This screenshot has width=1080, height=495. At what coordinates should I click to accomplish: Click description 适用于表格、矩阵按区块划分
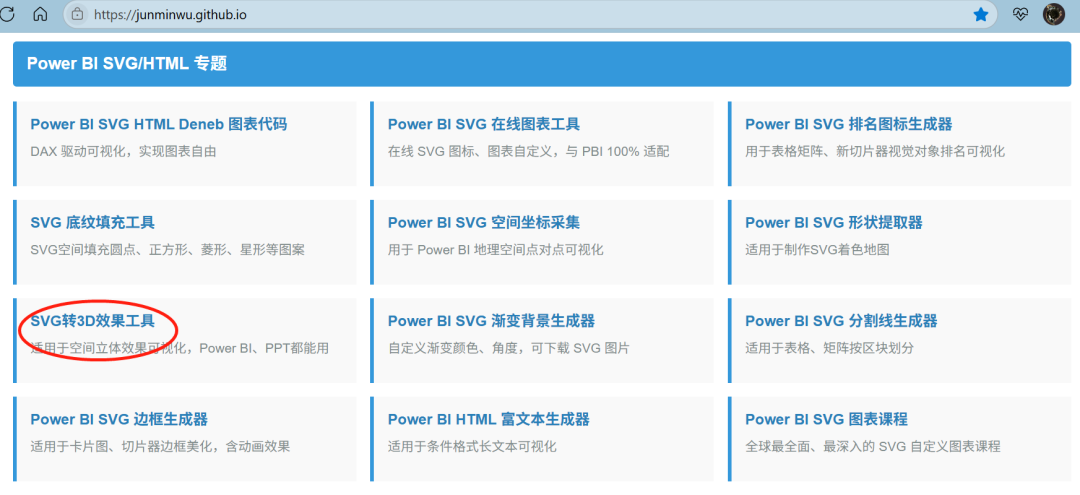coord(829,348)
